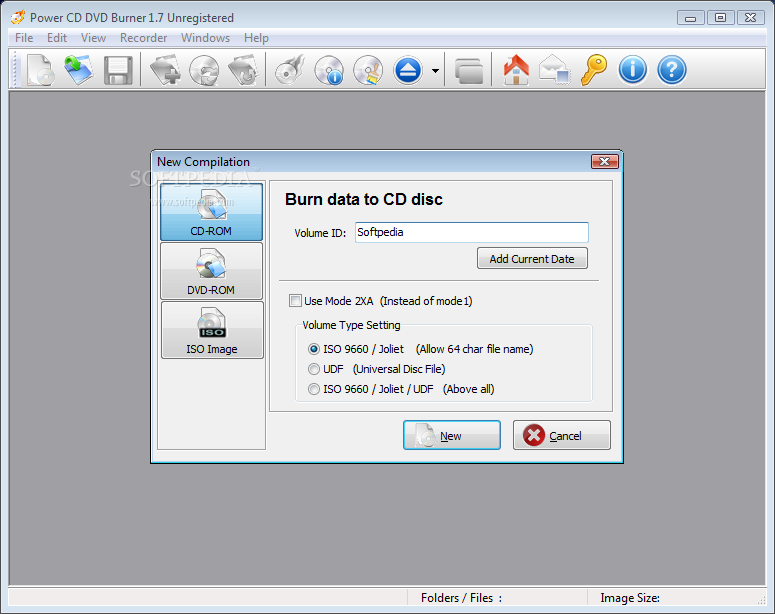The height and width of the screenshot is (614, 775).
Task: Open the Recorder menu
Action: coord(143,38)
